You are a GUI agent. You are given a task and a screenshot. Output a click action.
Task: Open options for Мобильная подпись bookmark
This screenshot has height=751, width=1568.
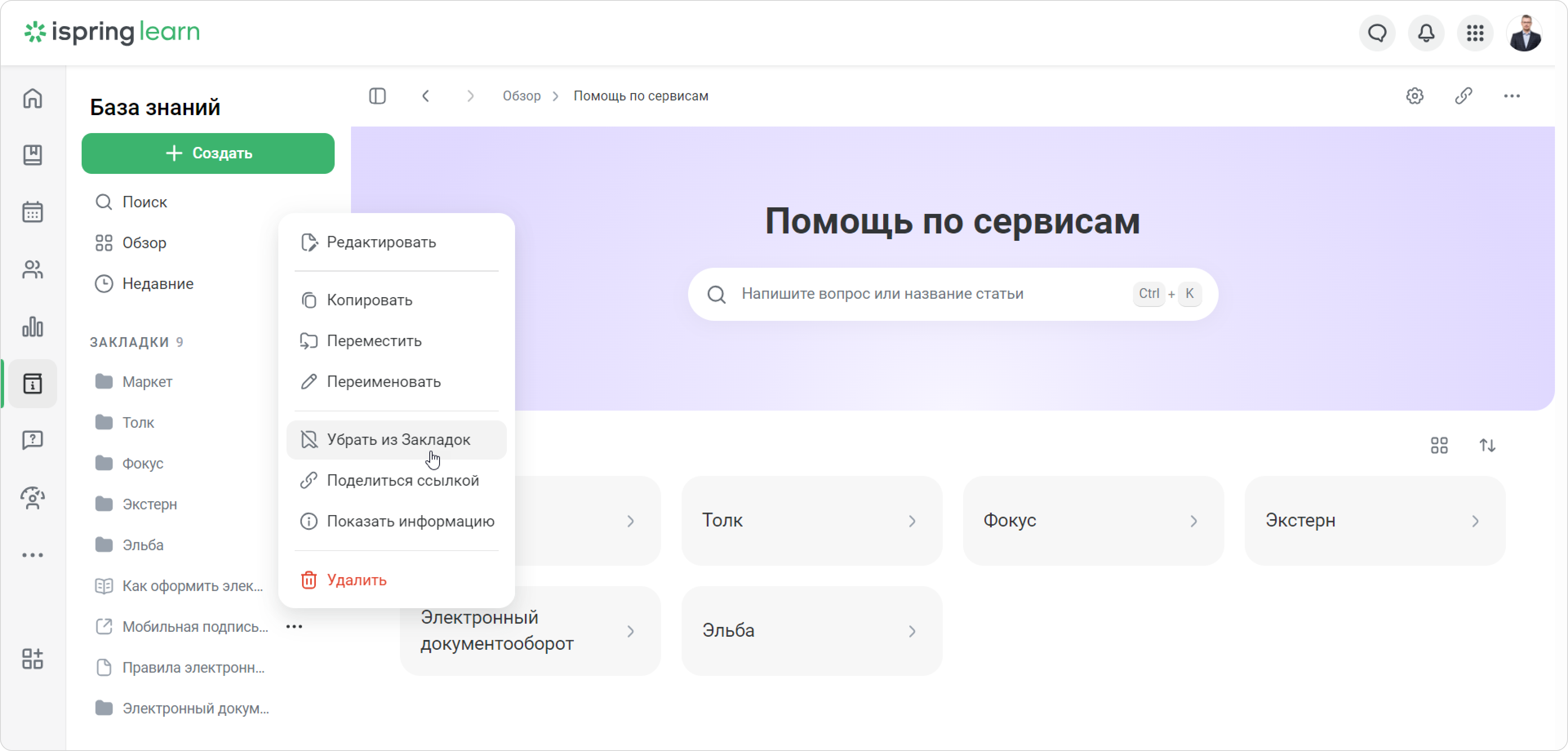294,626
